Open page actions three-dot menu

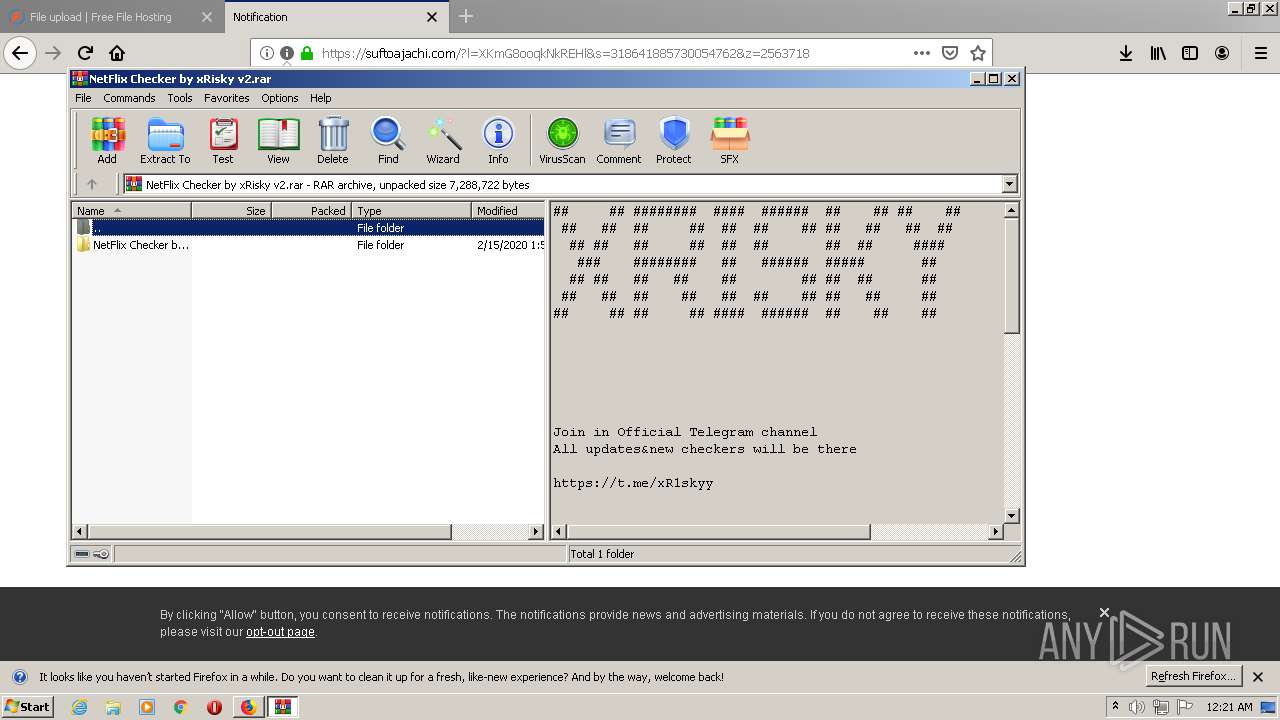921,53
